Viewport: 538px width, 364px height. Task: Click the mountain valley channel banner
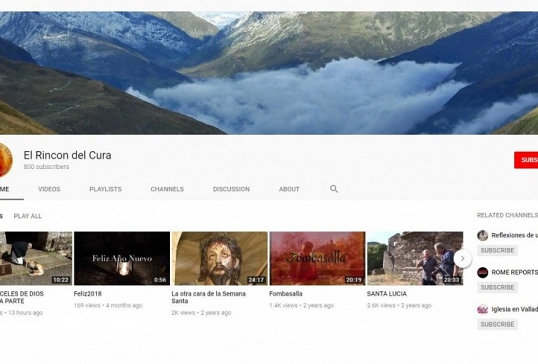269,73
